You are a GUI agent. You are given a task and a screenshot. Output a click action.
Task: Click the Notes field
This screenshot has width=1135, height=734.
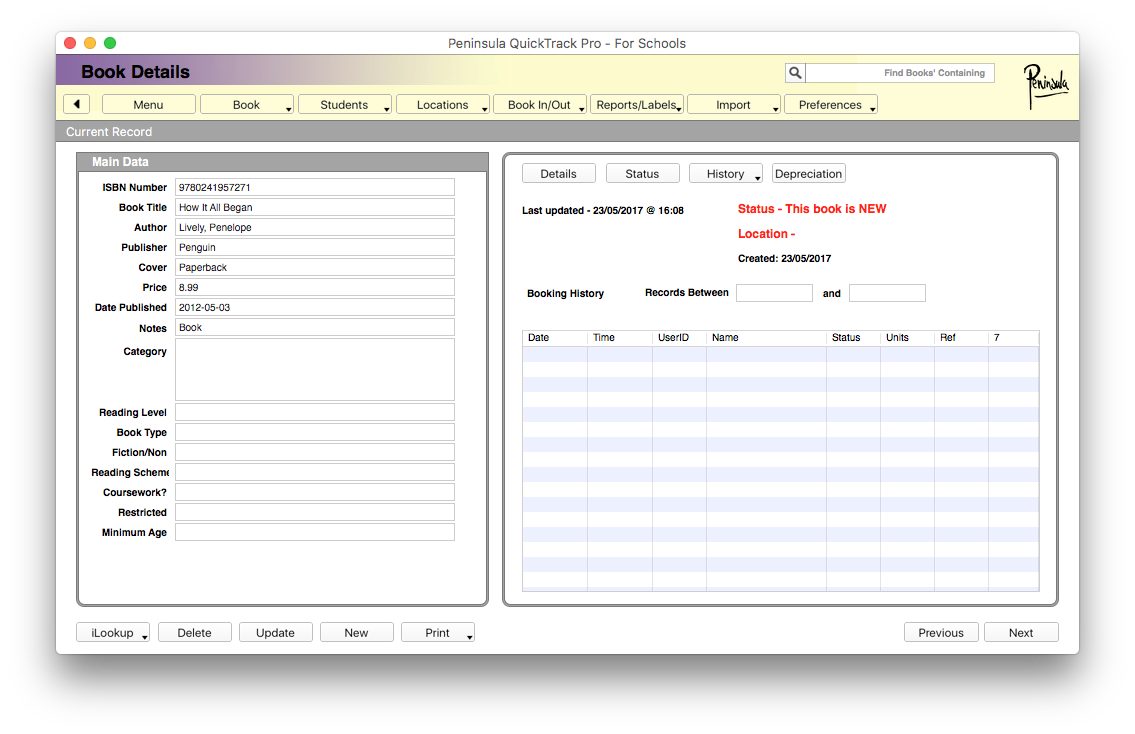click(315, 328)
